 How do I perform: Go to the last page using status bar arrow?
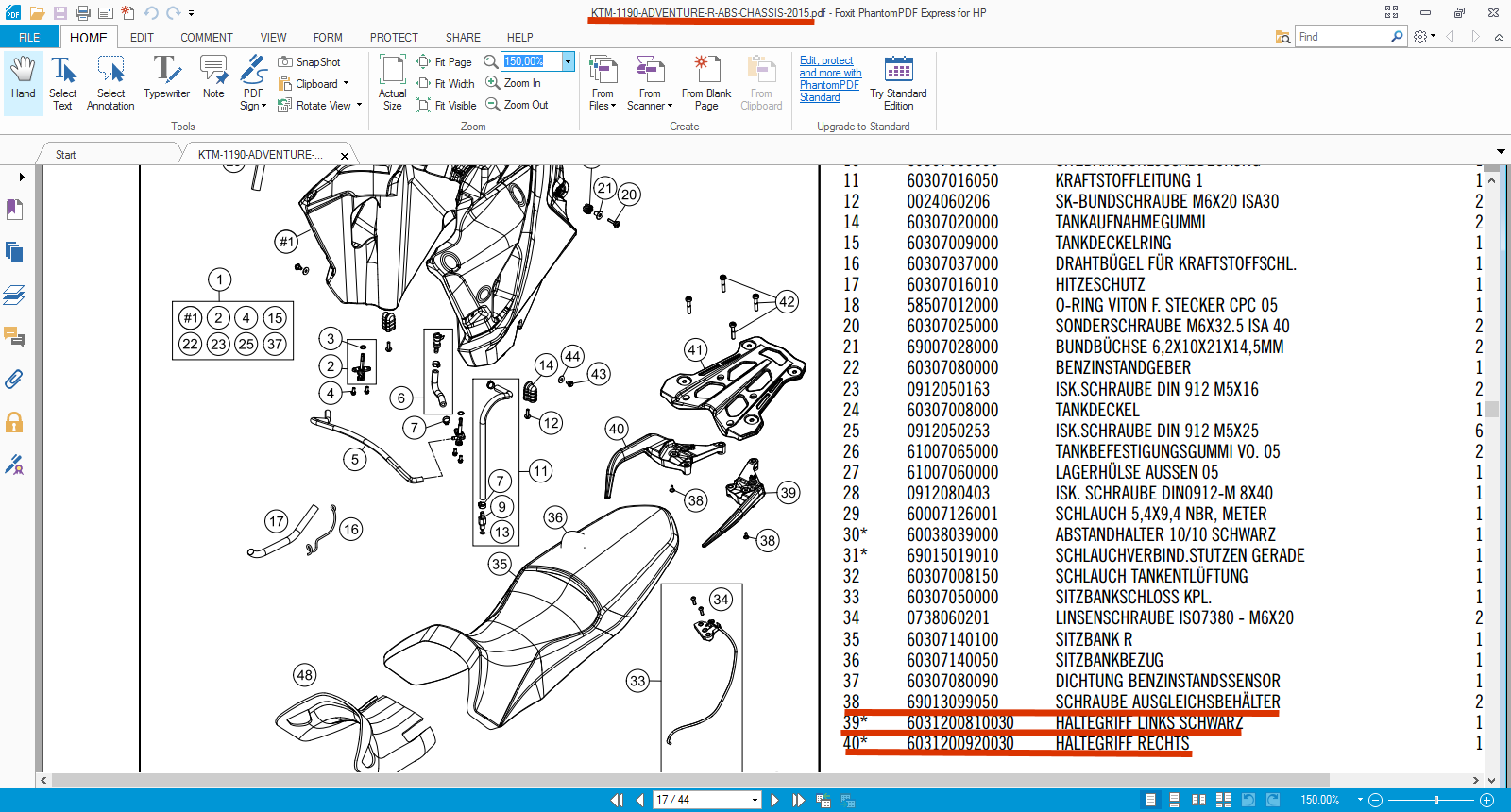pos(798,800)
